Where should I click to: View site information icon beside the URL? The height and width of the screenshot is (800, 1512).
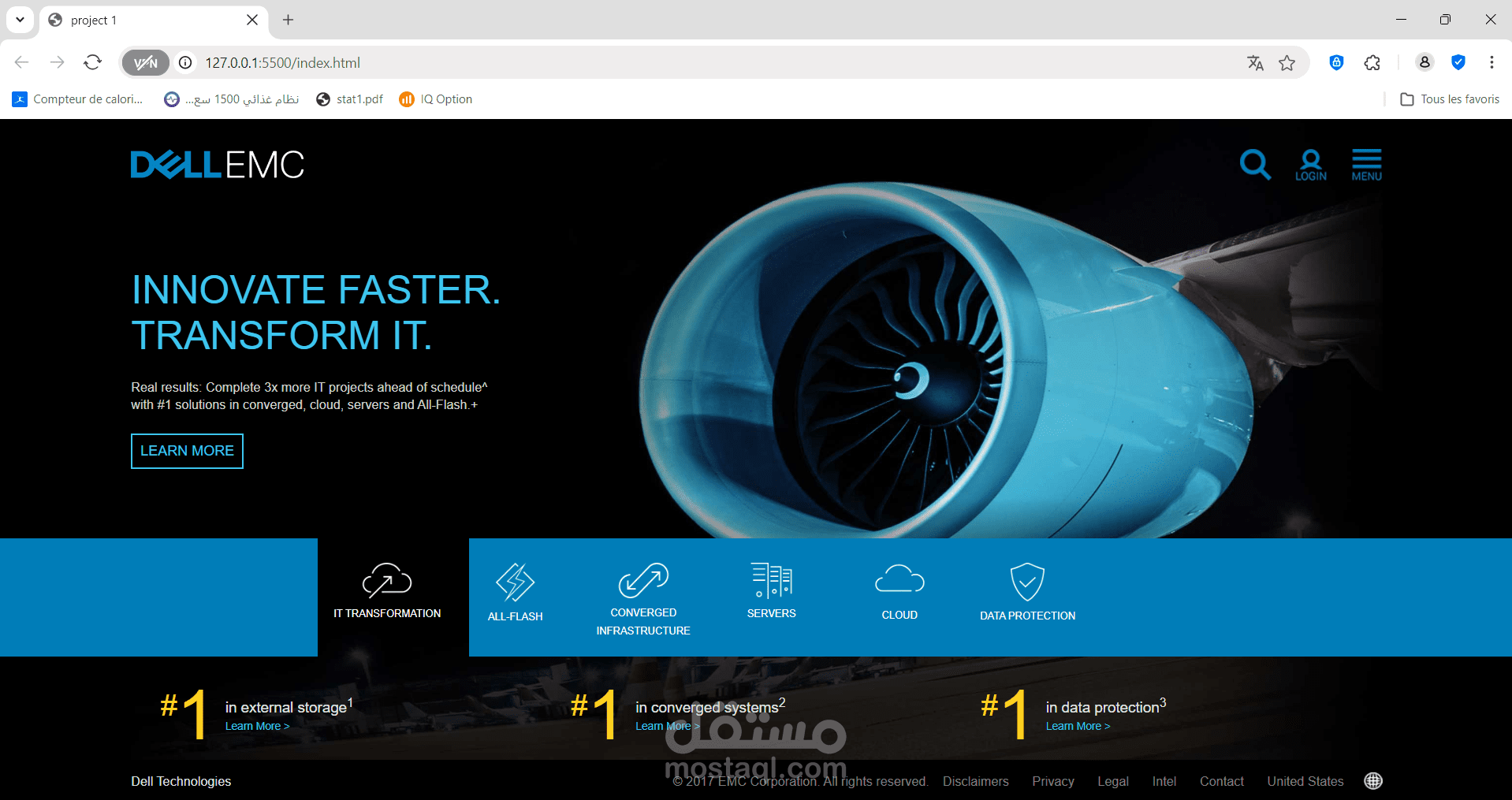(x=185, y=63)
